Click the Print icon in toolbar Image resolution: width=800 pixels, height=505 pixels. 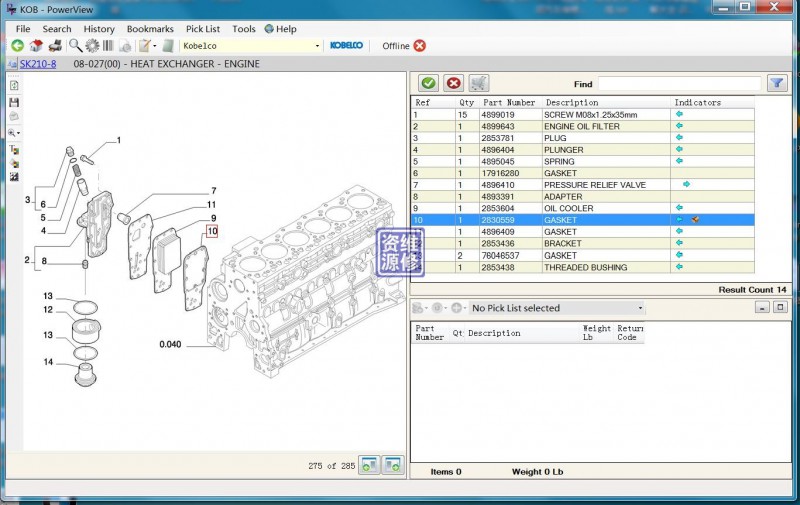(x=55, y=46)
